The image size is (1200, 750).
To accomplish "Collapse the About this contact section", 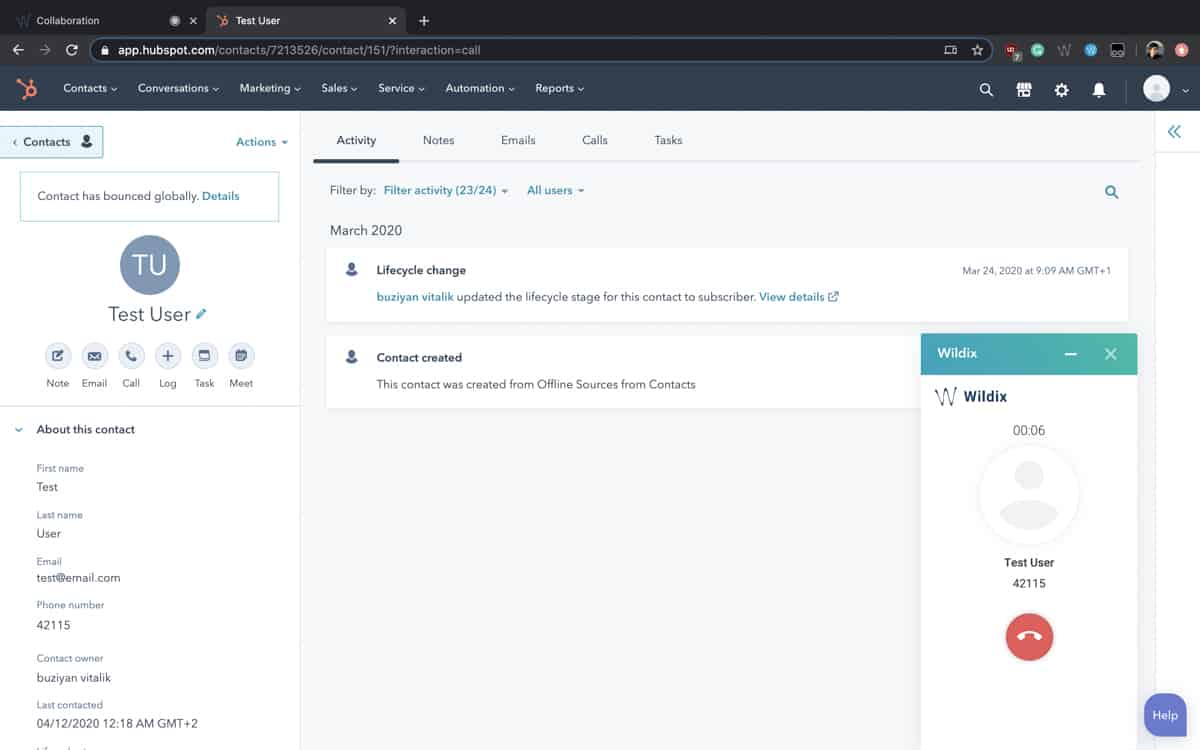I will tap(19, 430).
